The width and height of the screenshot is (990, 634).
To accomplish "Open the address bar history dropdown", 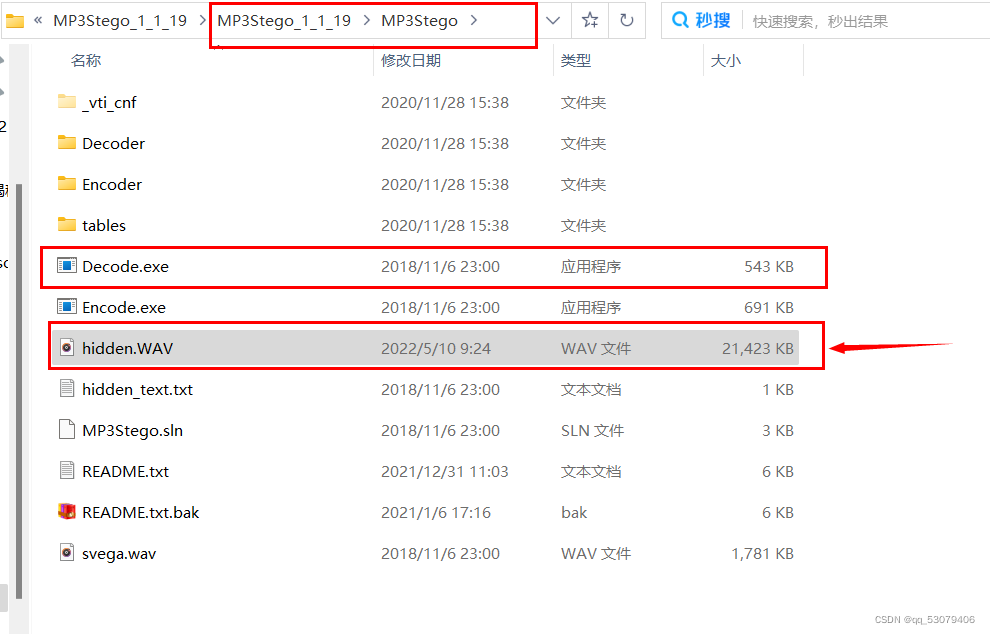I will pyautogui.click(x=553, y=21).
